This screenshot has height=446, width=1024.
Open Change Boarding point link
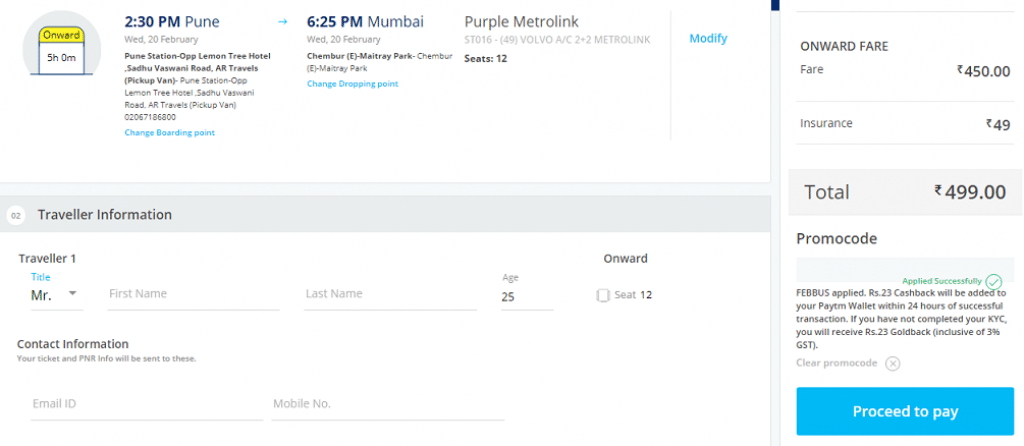coord(170,133)
